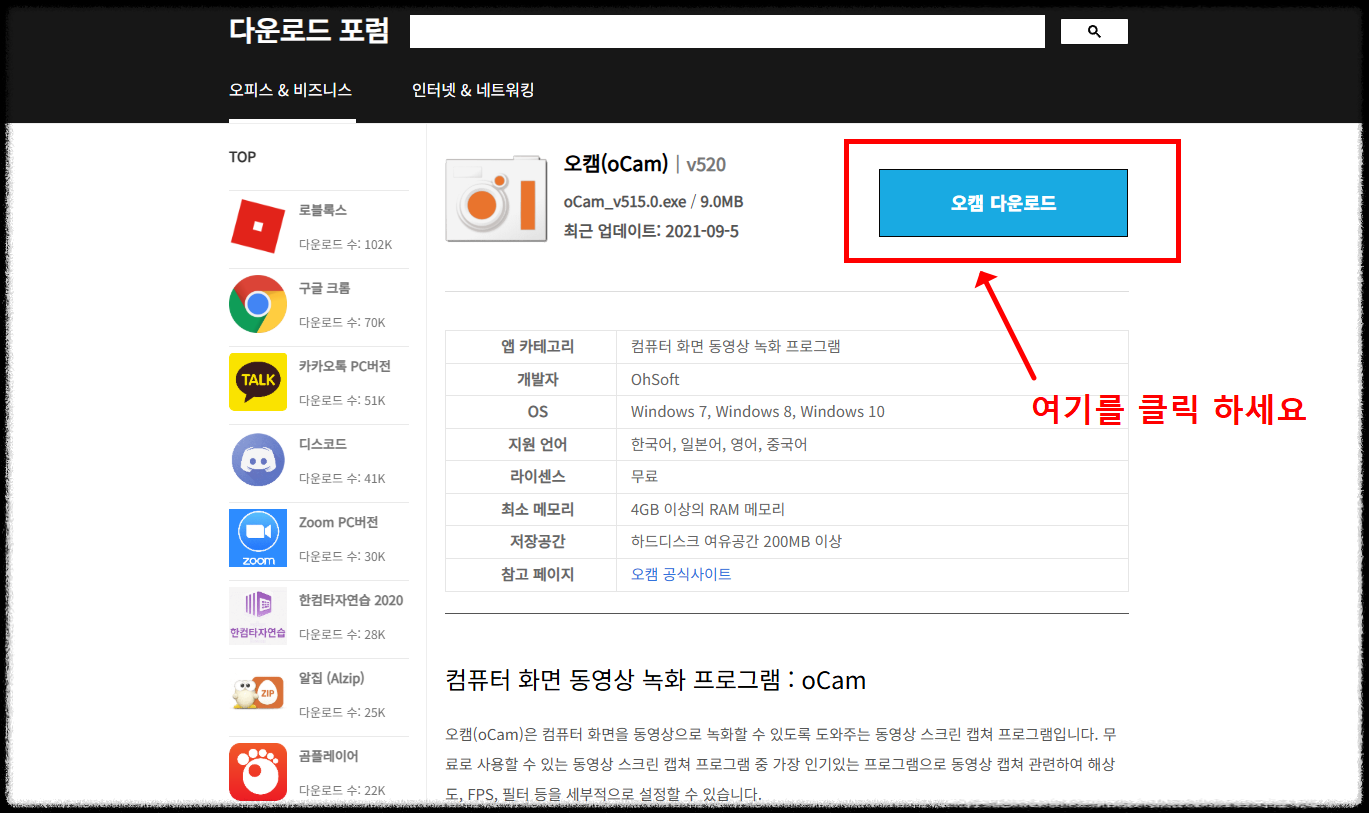Select the 오캠(oCam) title text

(x=616, y=164)
